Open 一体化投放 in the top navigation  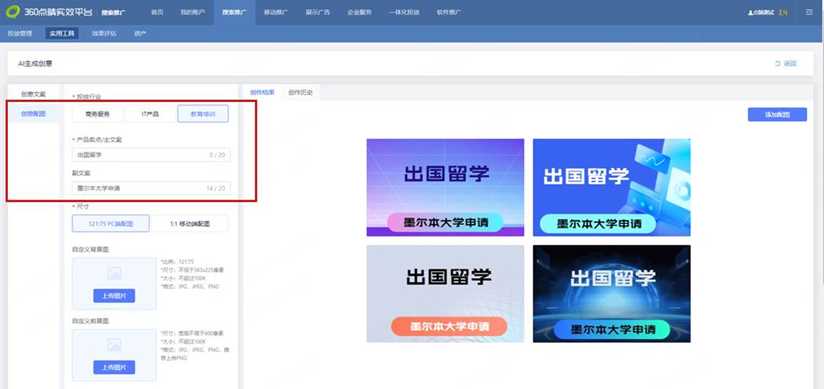click(x=404, y=12)
